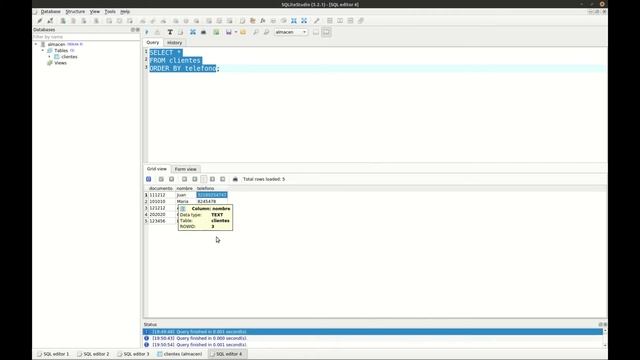Click the Connect to database toolbar icon

[x=40, y=21]
